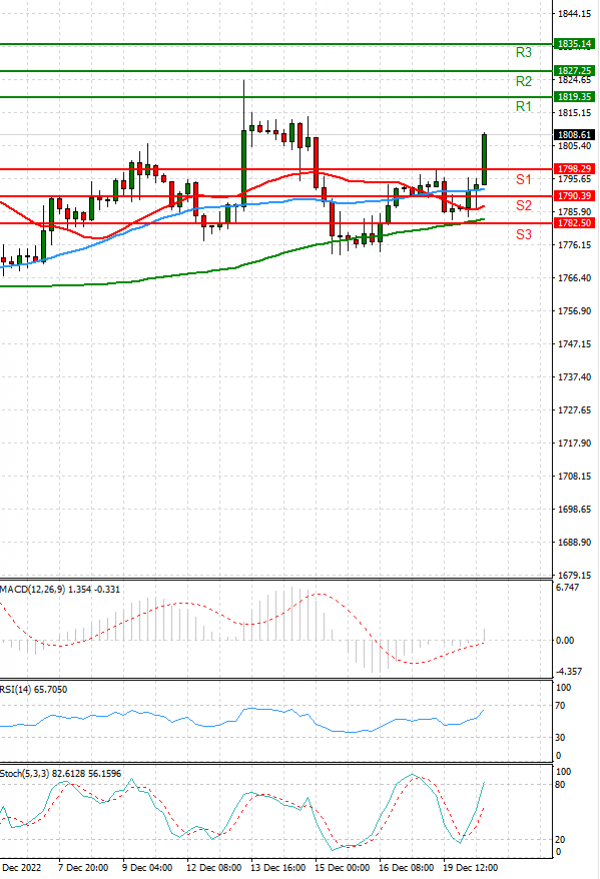The image size is (600, 879).
Task: Click the R2 resistance label
Action: 523,81
